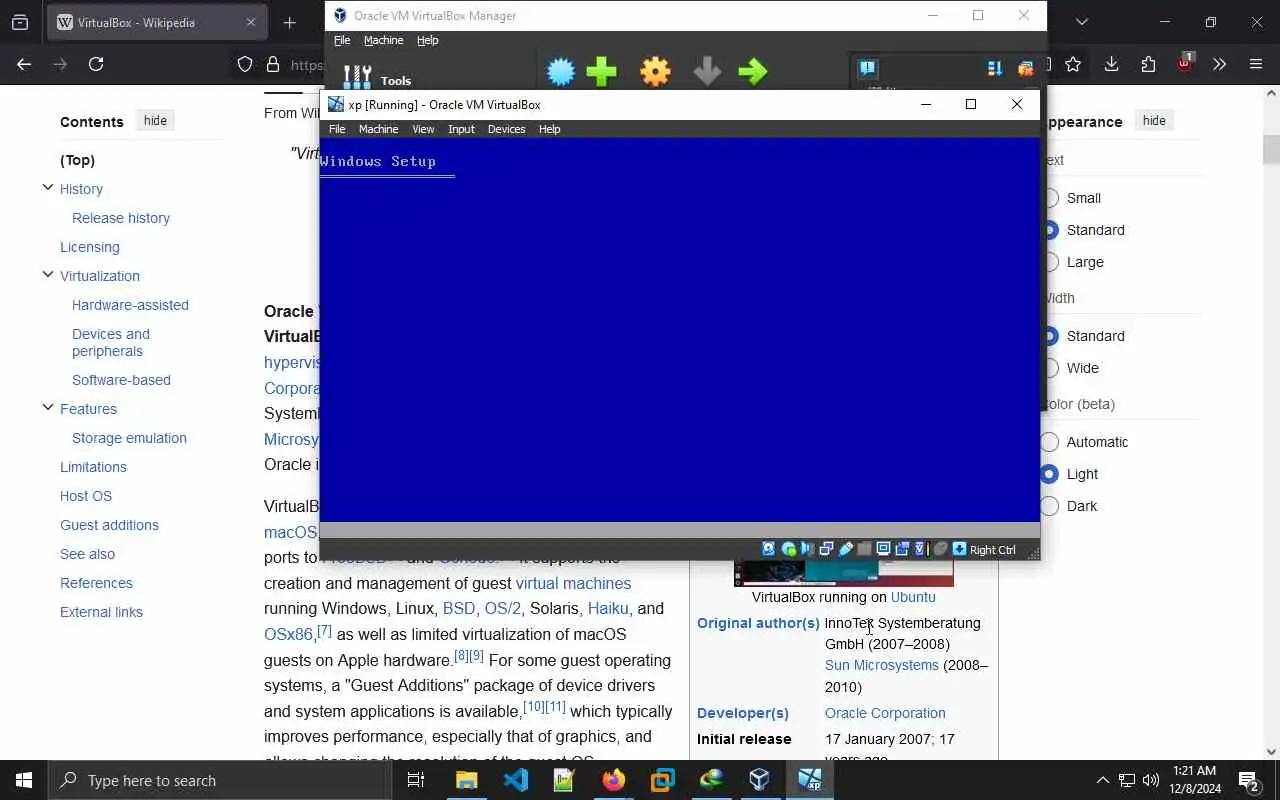Click the mouse integration arrow icon near Right Ctrl
This screenshot has width=1280, height=800.
(x=959, y=549)
